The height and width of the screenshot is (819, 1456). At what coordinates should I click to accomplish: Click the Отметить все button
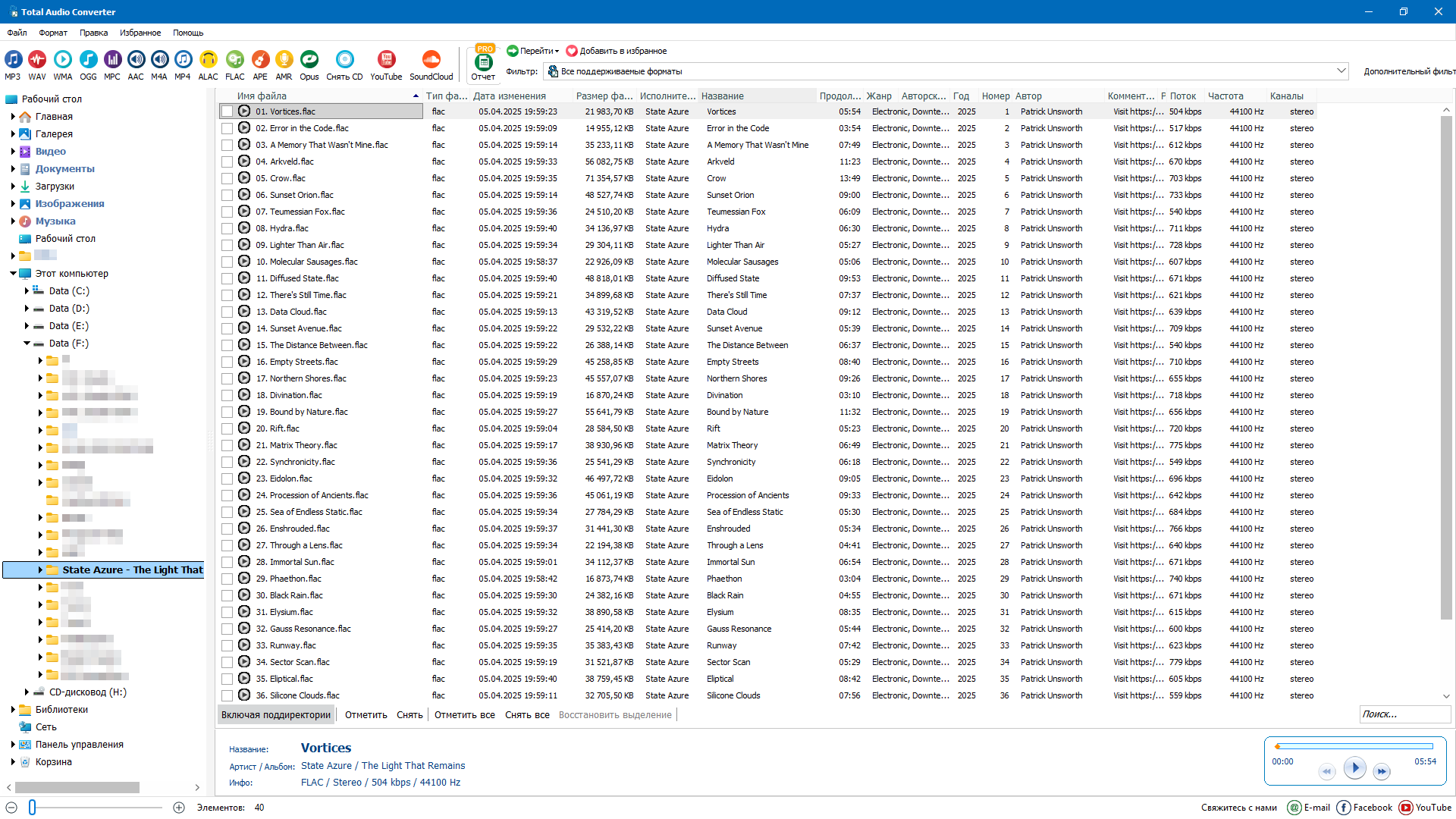464,715
